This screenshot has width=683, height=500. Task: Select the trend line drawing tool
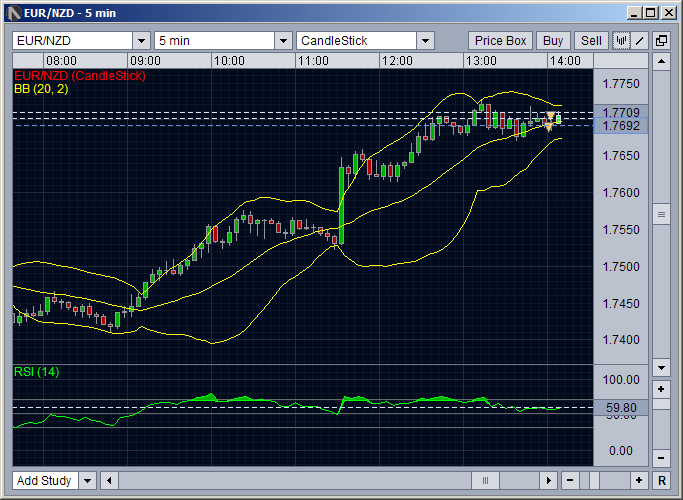click(x=639, y=41)
